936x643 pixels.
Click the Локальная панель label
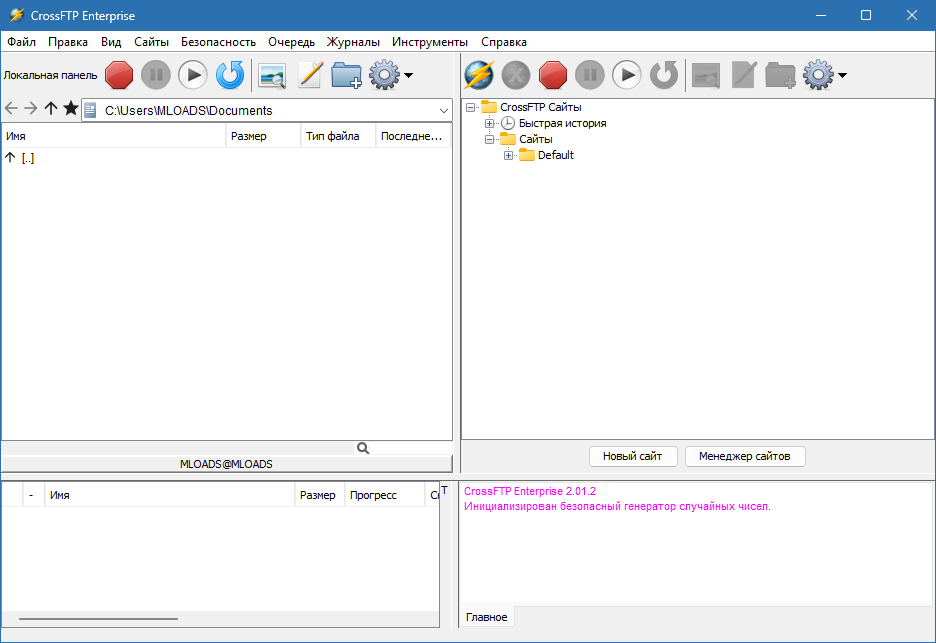click(x=50, y=75)
